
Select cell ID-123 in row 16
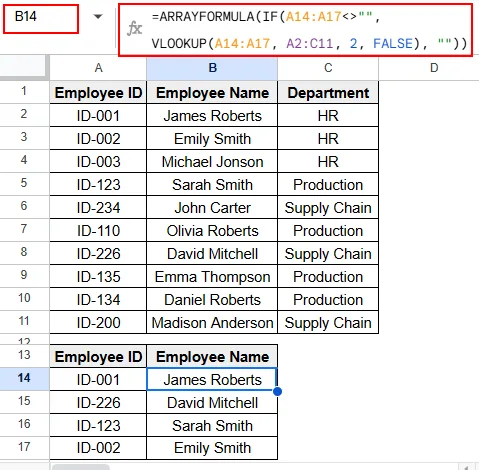pyautogui.click(x=98, y=425)
